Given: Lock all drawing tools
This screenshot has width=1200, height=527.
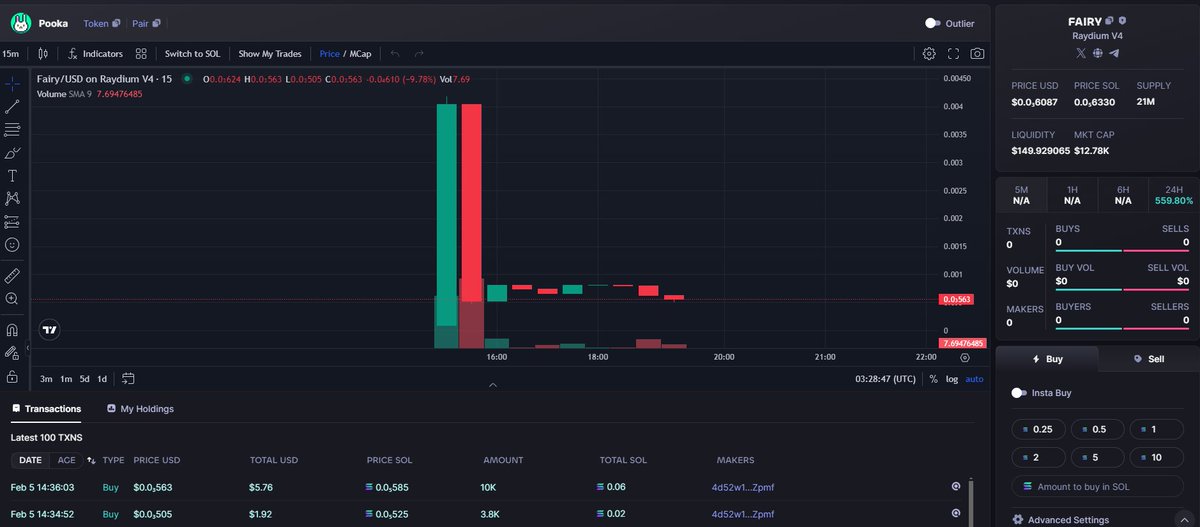Looking at the screenshot, I should (x=12, y=376).
